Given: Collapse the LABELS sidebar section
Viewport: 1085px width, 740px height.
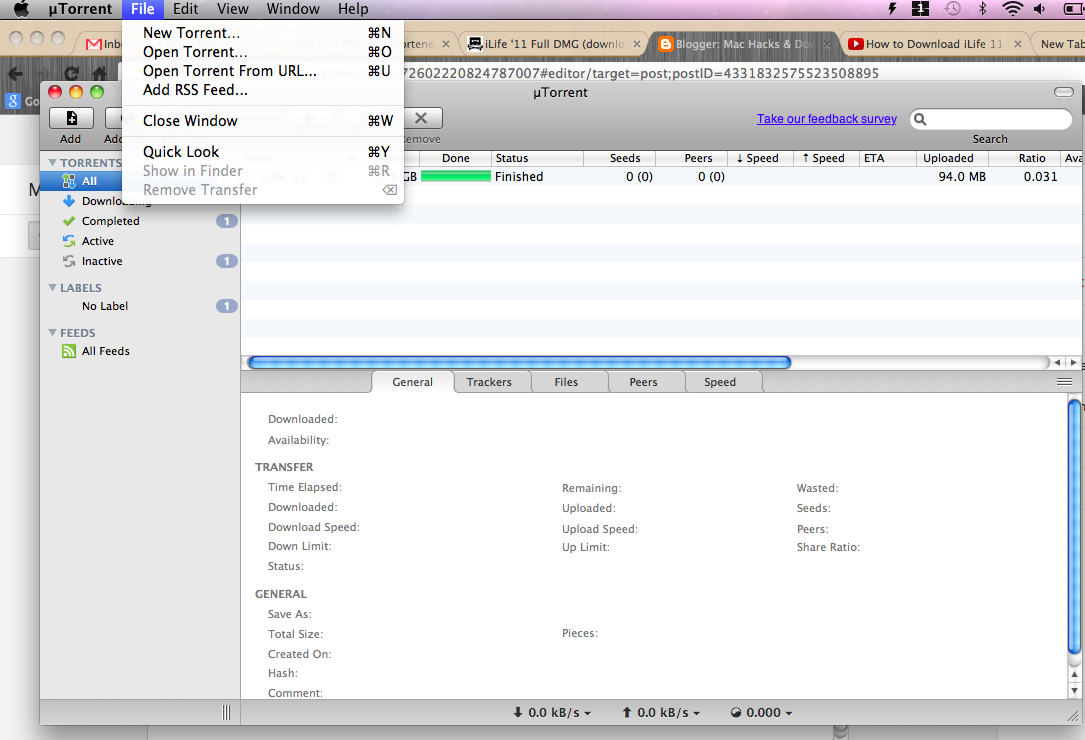Looking at the screenshot, I should pyautogui.click(x=53, y=287).
